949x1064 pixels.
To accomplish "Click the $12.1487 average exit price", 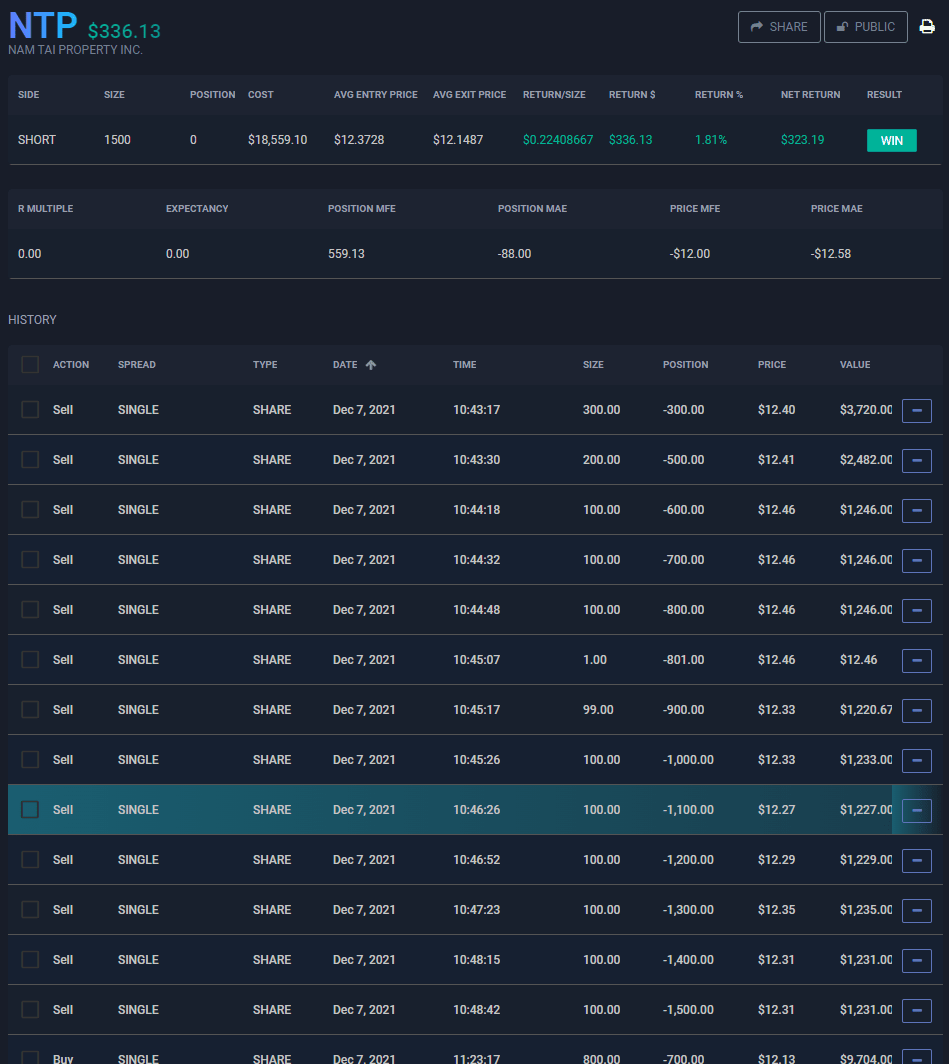I will [x=458, y=140].
